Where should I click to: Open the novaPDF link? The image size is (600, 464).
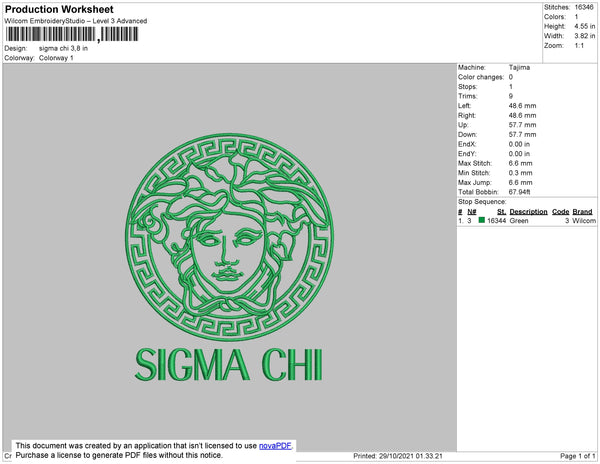tap(275, 446)
